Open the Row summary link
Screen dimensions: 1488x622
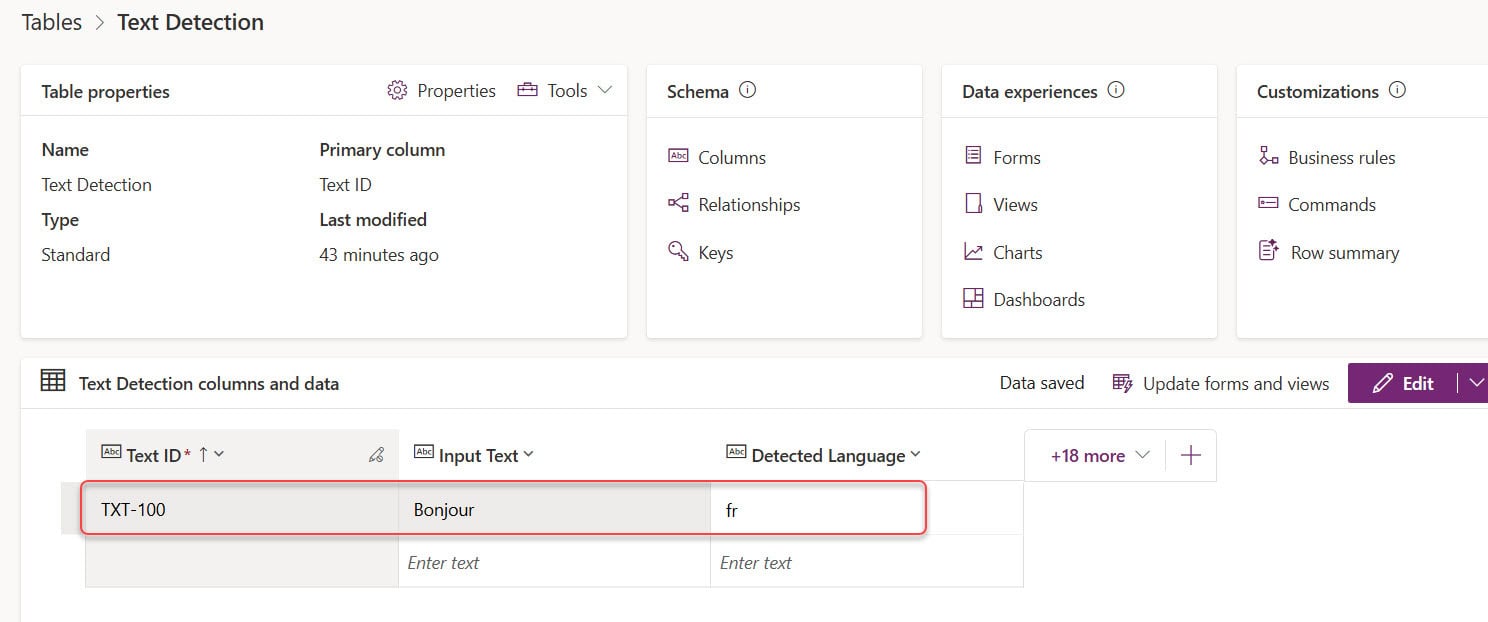(1345, 253)
